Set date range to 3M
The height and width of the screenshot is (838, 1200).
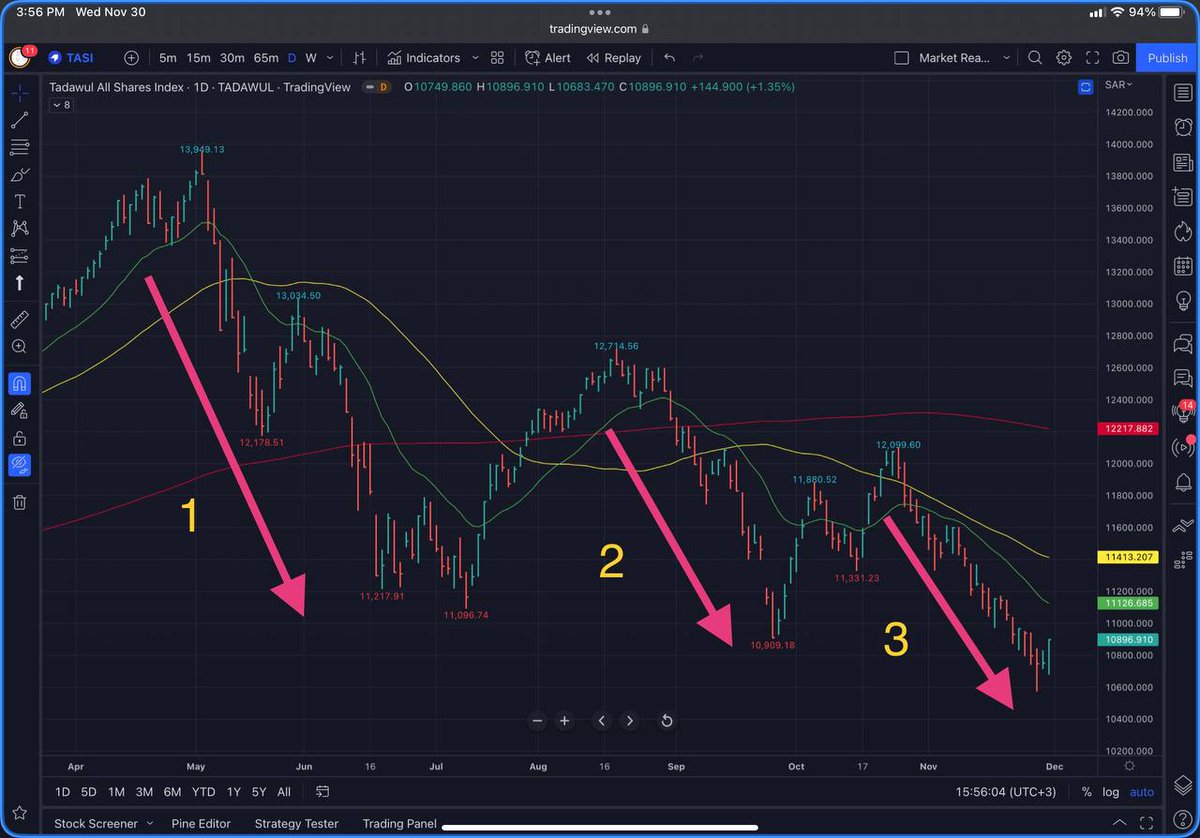(x=144, y=792)
